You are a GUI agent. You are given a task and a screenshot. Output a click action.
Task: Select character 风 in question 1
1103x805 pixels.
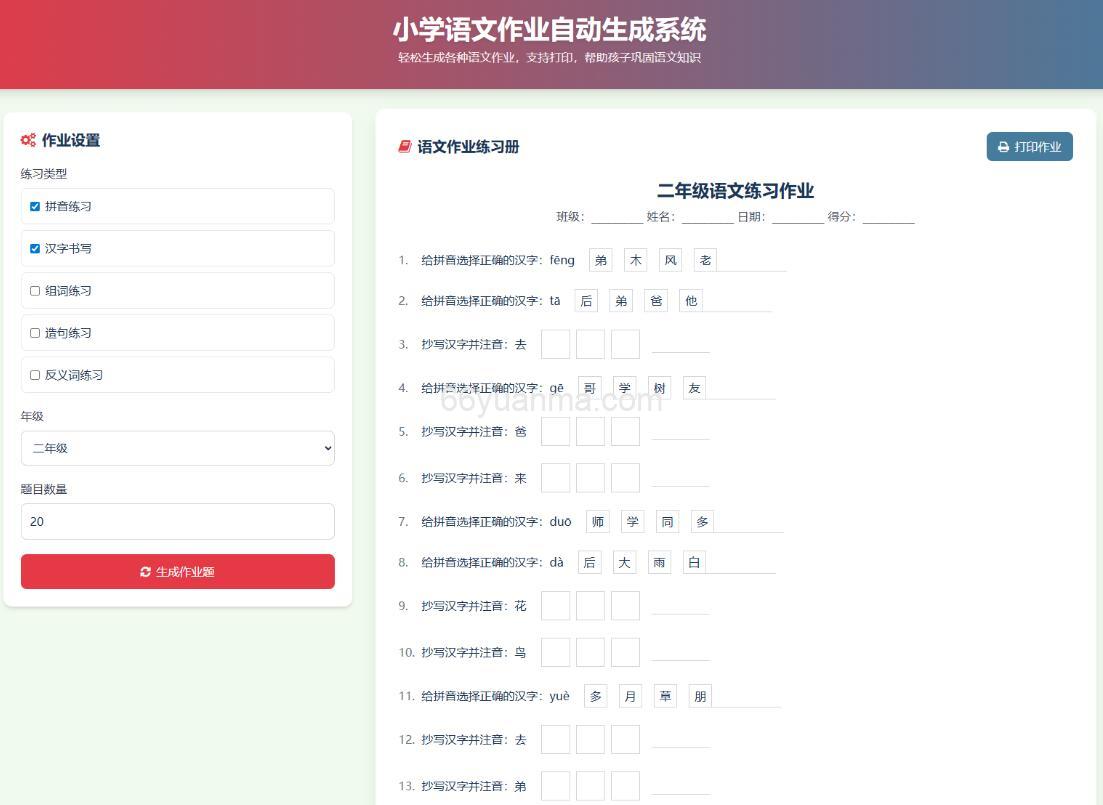coord(669,259)
